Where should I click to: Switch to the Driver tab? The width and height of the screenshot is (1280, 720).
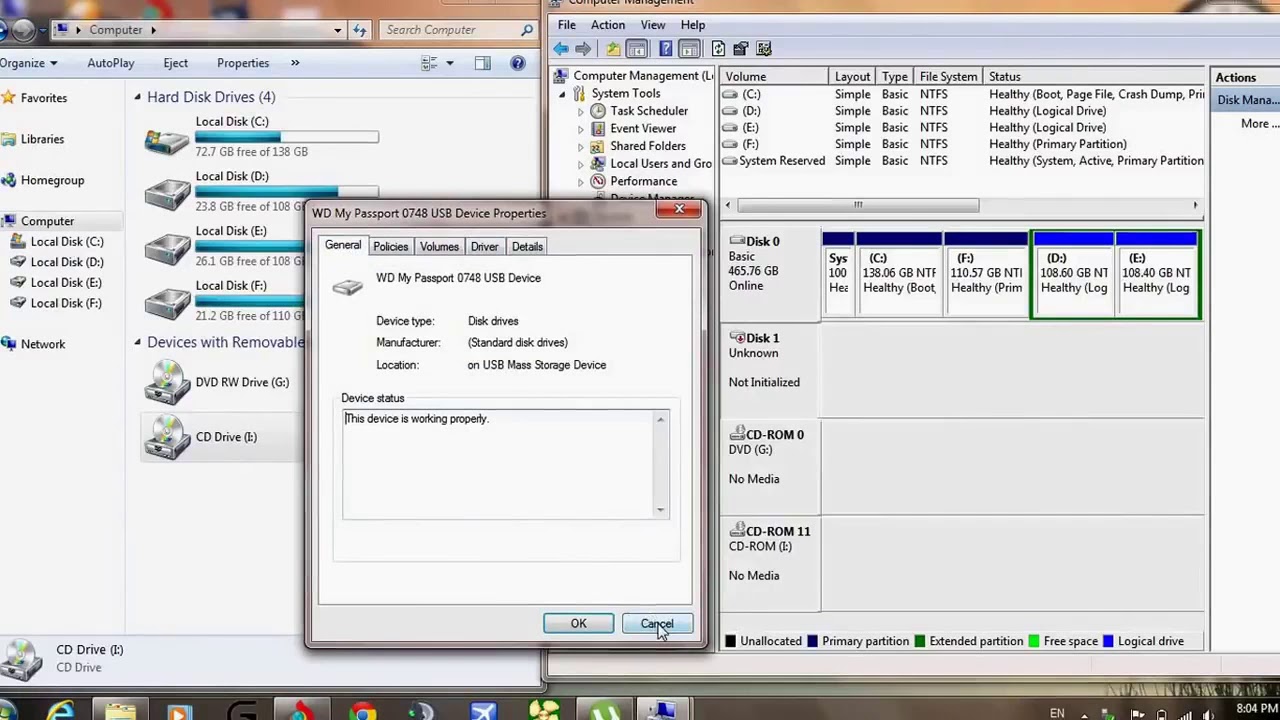coord(484,247)
